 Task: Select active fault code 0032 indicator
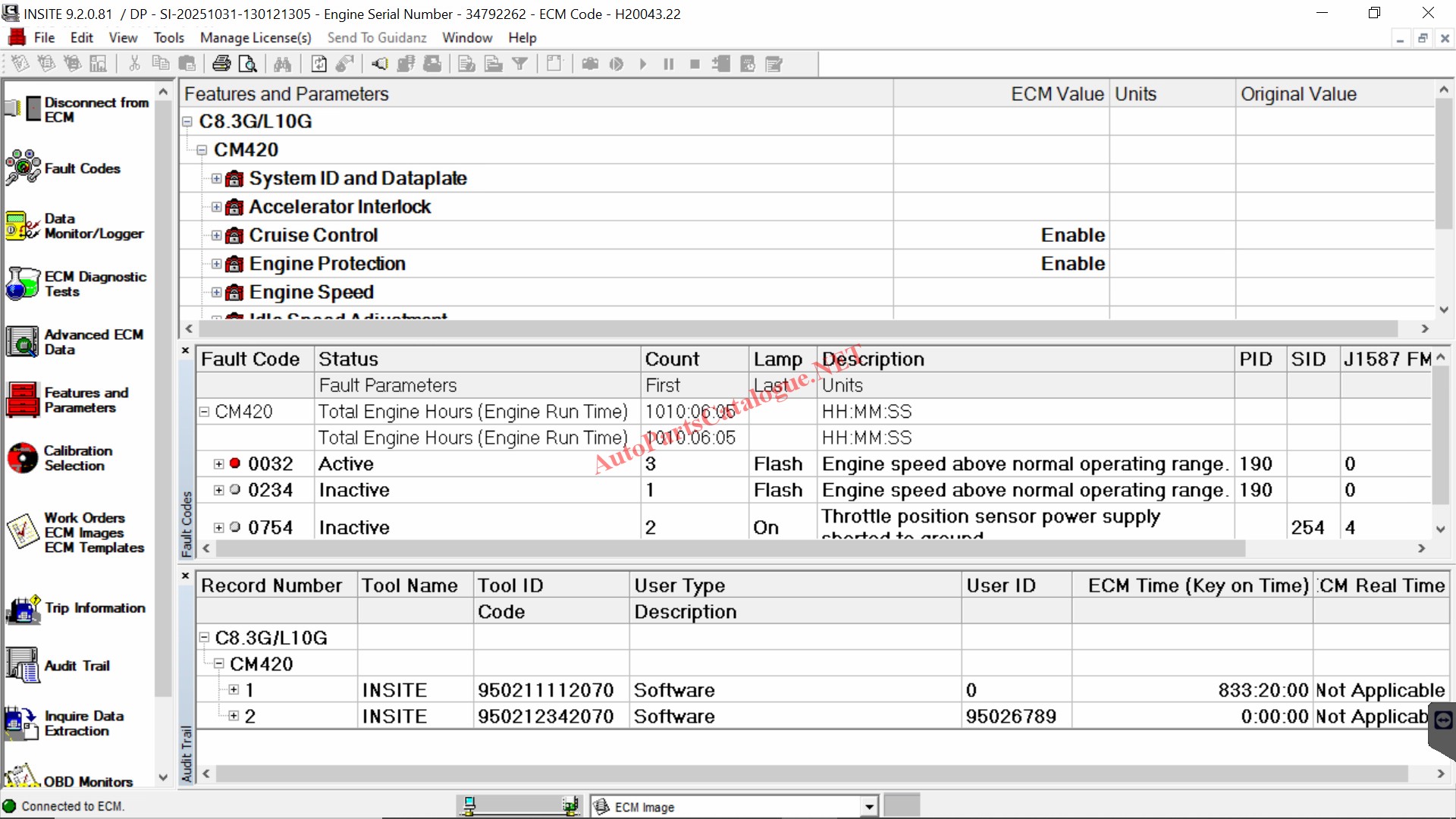point(235,463)
